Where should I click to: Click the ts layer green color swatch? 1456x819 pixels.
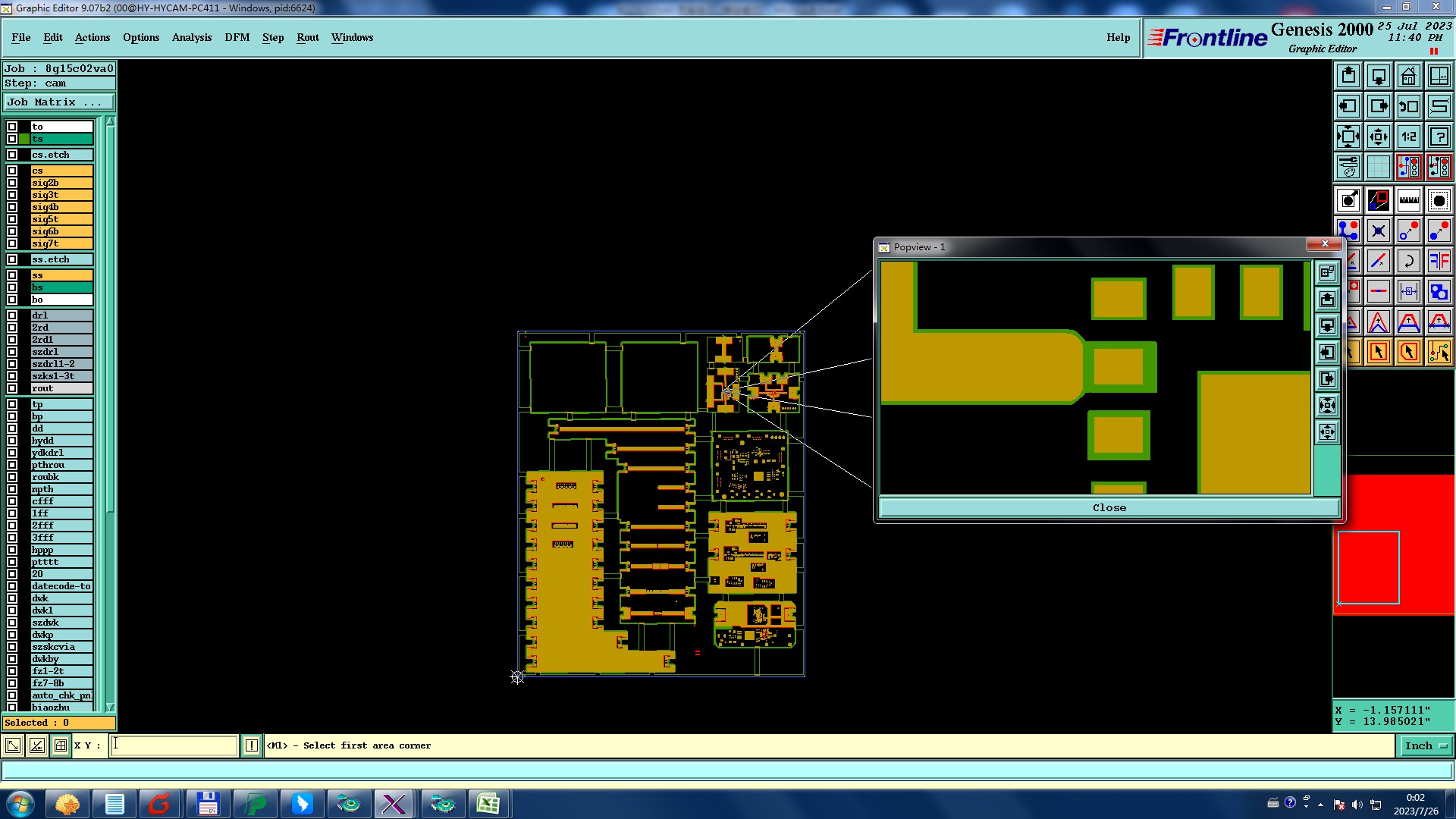click(x=25, y=139)
